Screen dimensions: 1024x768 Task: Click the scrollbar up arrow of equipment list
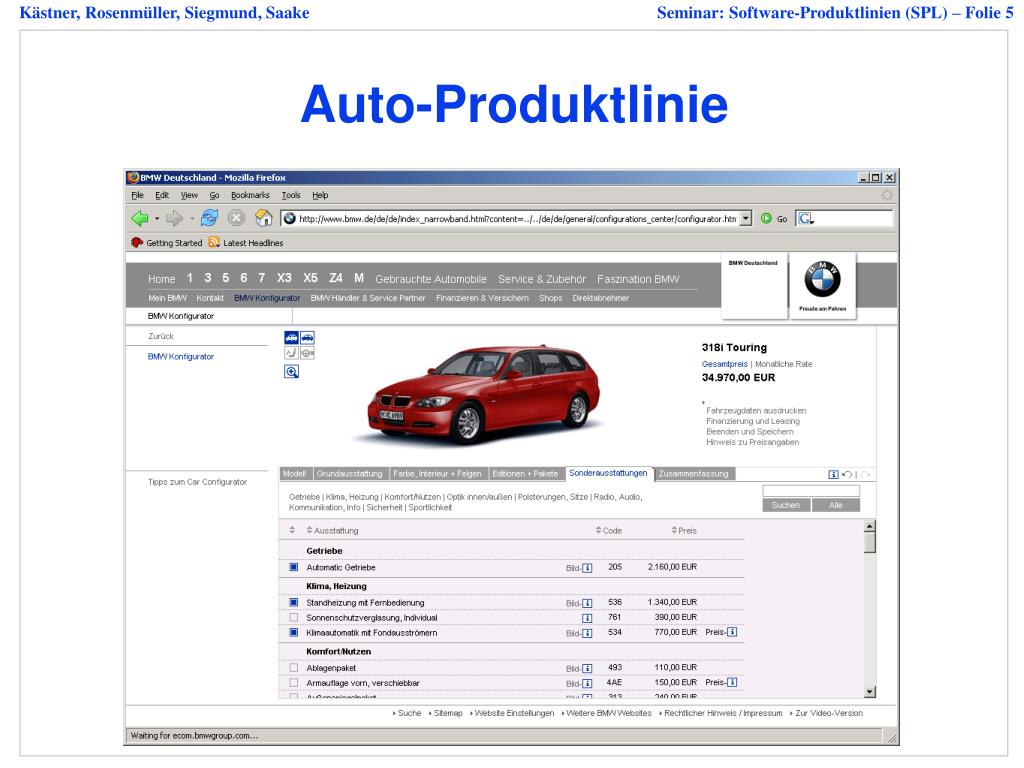click(x=869, y=526)
